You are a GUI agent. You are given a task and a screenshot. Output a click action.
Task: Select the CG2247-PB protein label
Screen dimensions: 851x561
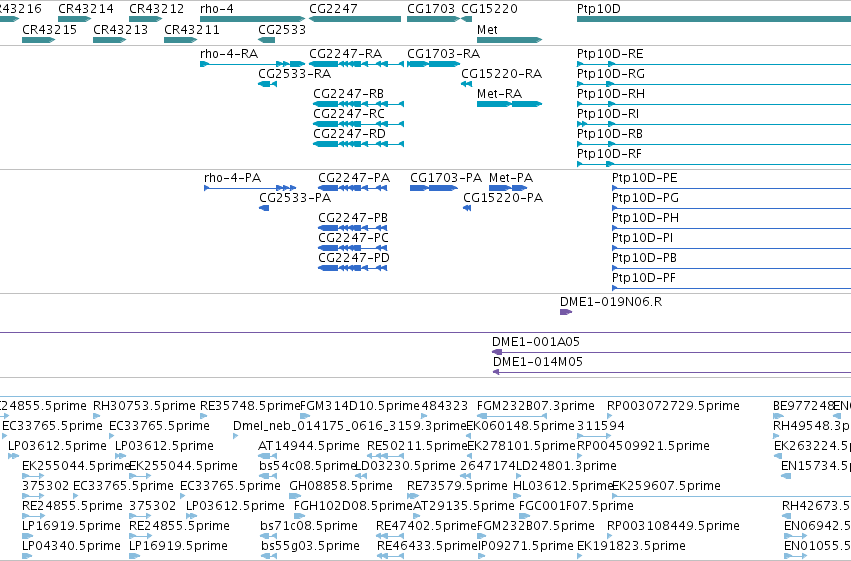[x=353, y=218]
